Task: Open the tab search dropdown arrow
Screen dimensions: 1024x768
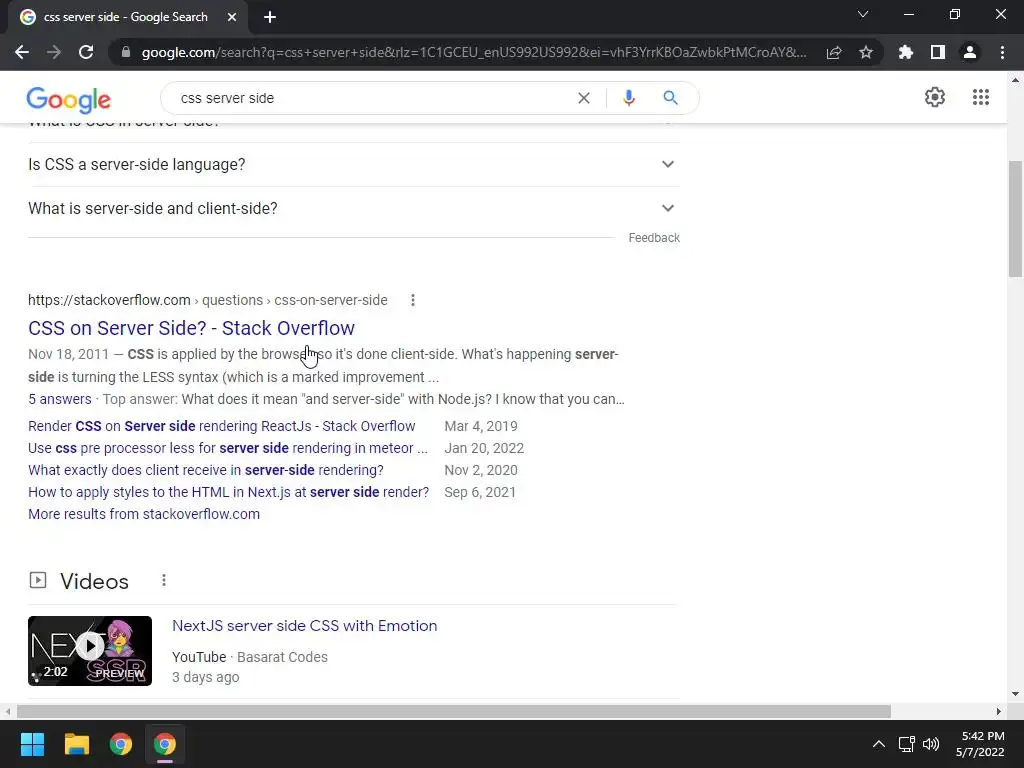Action: click(x=863, y=14)
